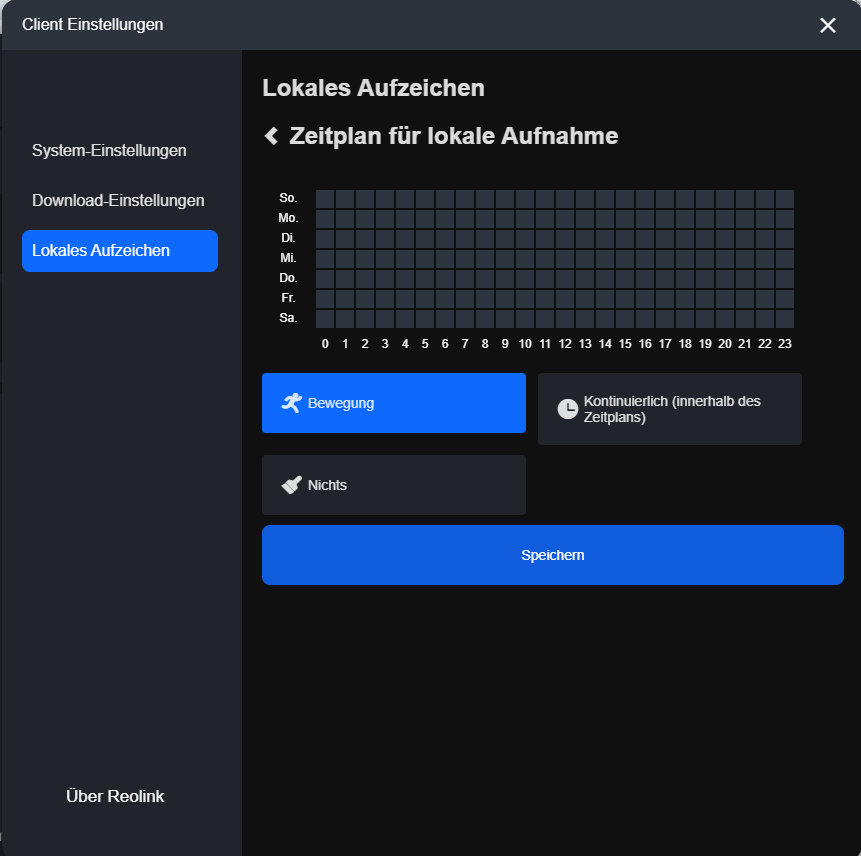The width and height of the screenshot is (861, 856).
Task: Click the hour 10 column label
Action: click(525, 344)
